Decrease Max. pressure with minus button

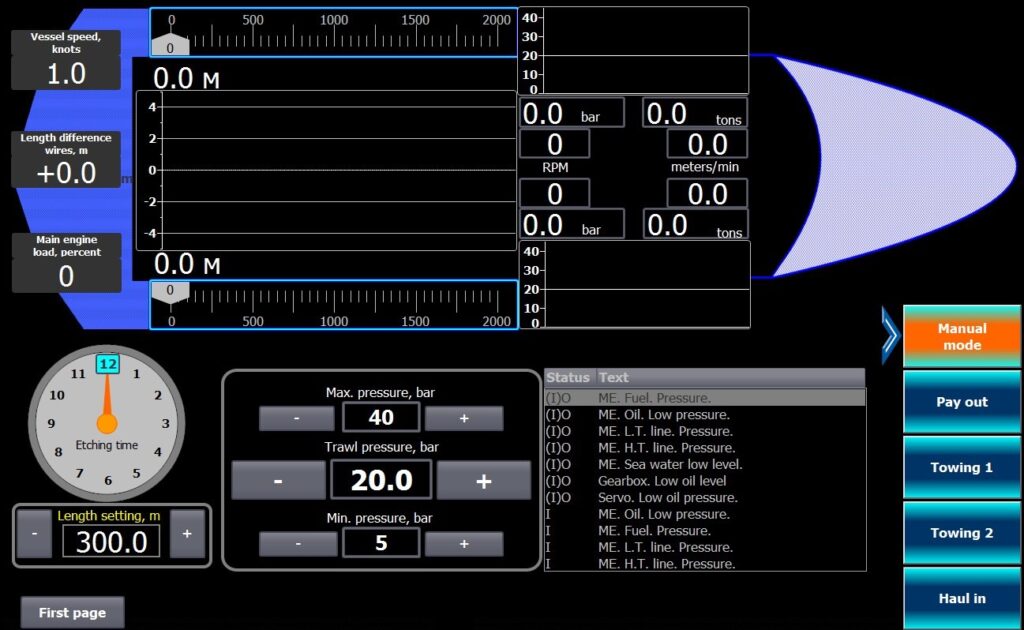click(297, 418)
